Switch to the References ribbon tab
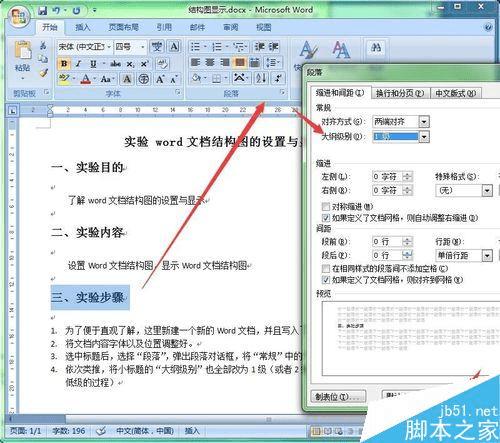500x443 pixels. coord(164,27)
